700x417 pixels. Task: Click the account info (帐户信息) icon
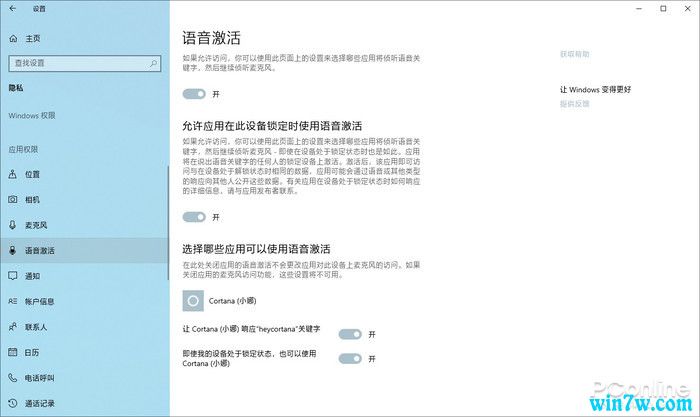click(13, 301)
